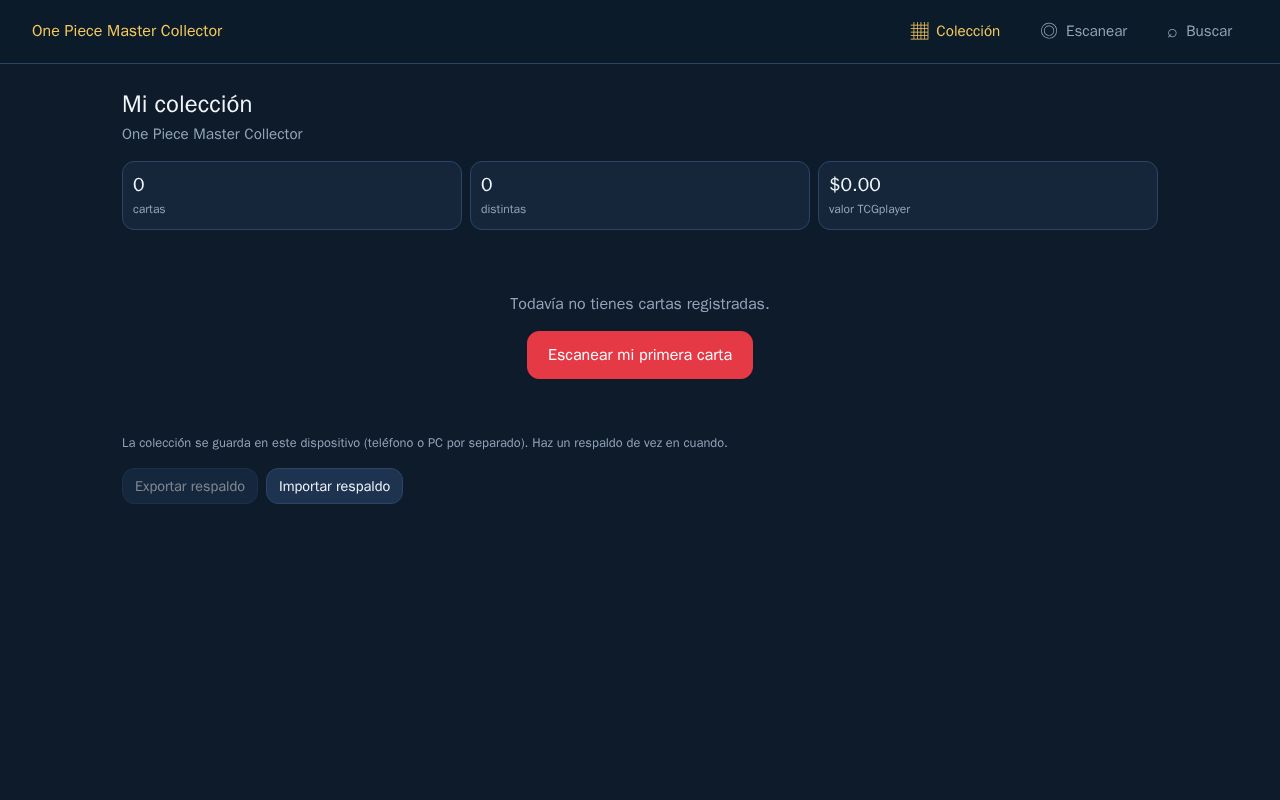
Task: Click the Mi colección heading
Action: pos(187,104)
